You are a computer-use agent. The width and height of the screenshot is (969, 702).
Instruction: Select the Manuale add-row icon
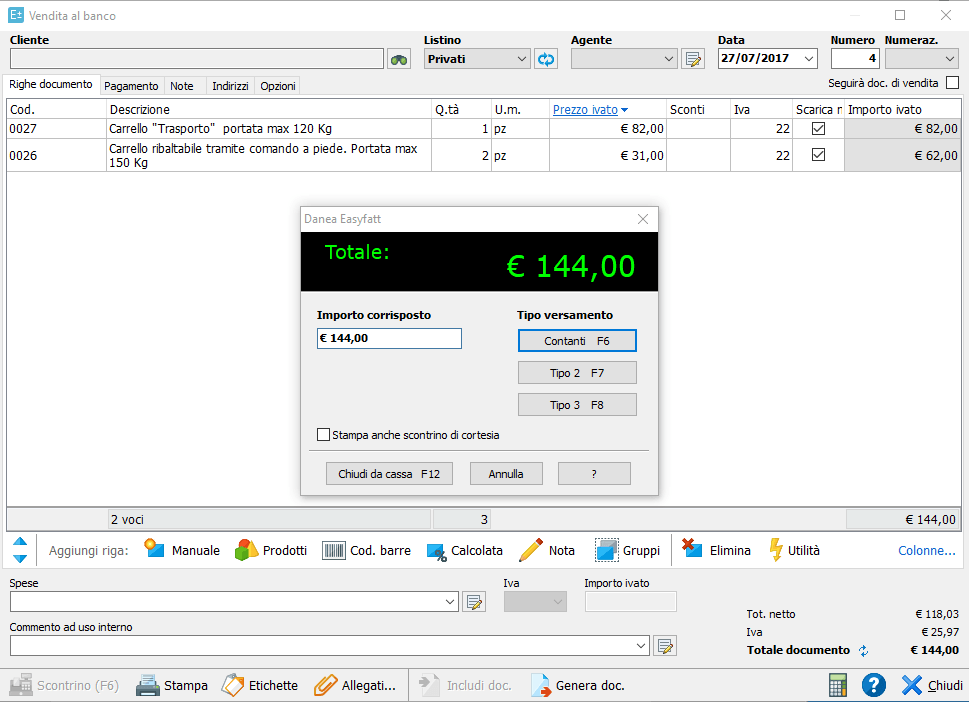(156, 549)
